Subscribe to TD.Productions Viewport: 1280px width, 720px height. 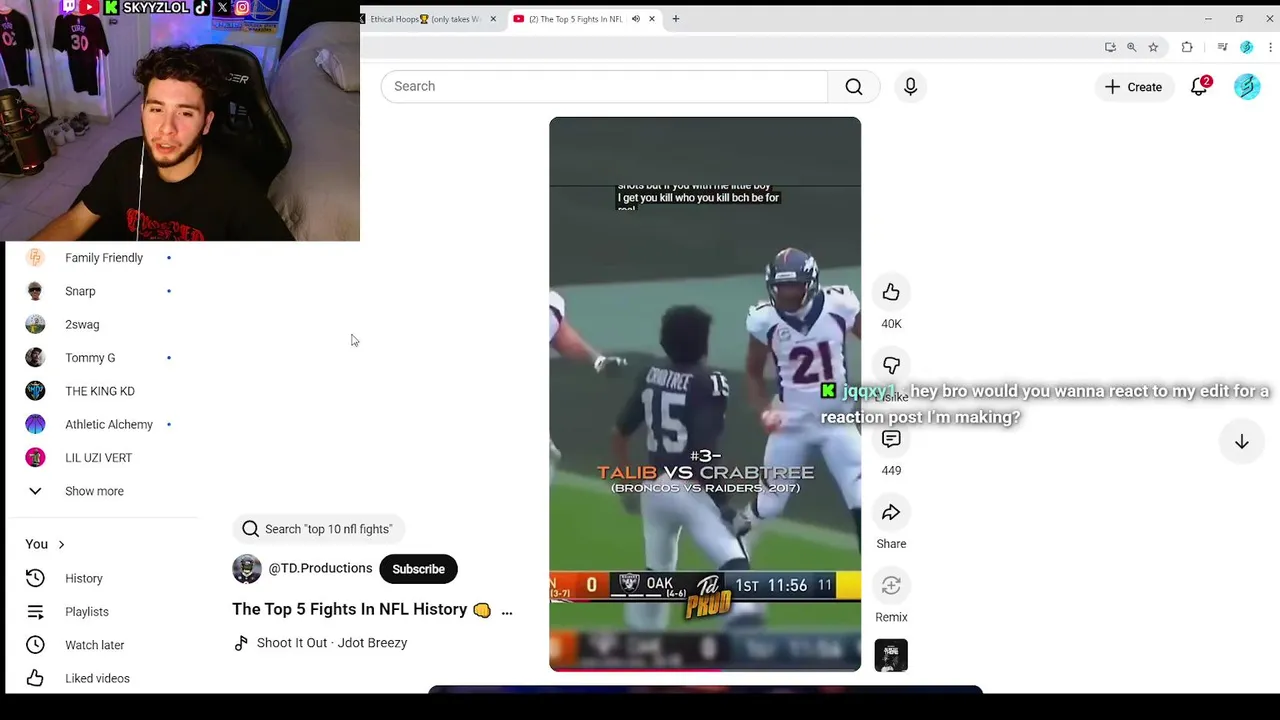pyautogui.click(x=418, y=569)
